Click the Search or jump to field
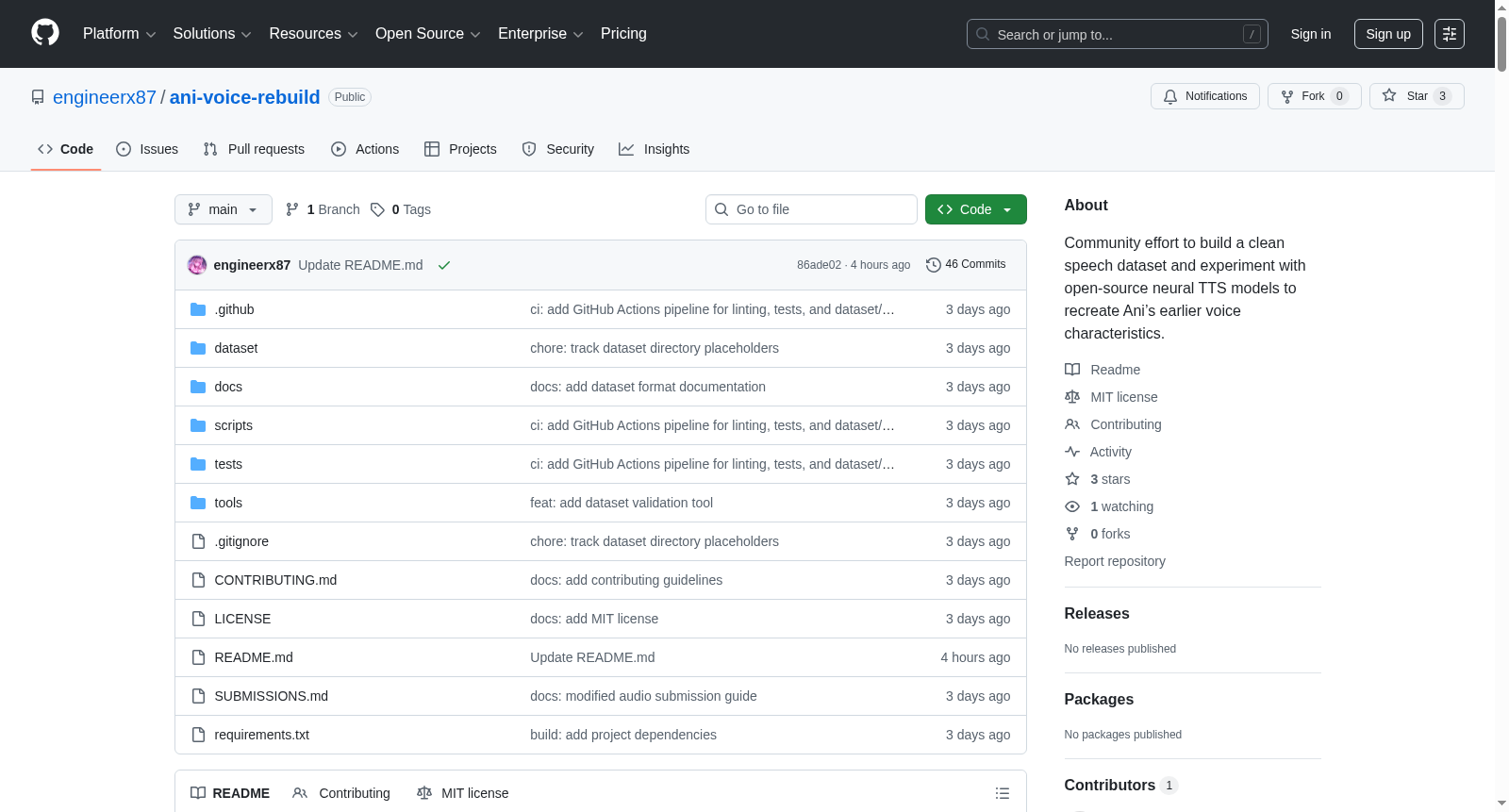The width and height of the screenshot is (1509, 812). [x=1118, y=34]
